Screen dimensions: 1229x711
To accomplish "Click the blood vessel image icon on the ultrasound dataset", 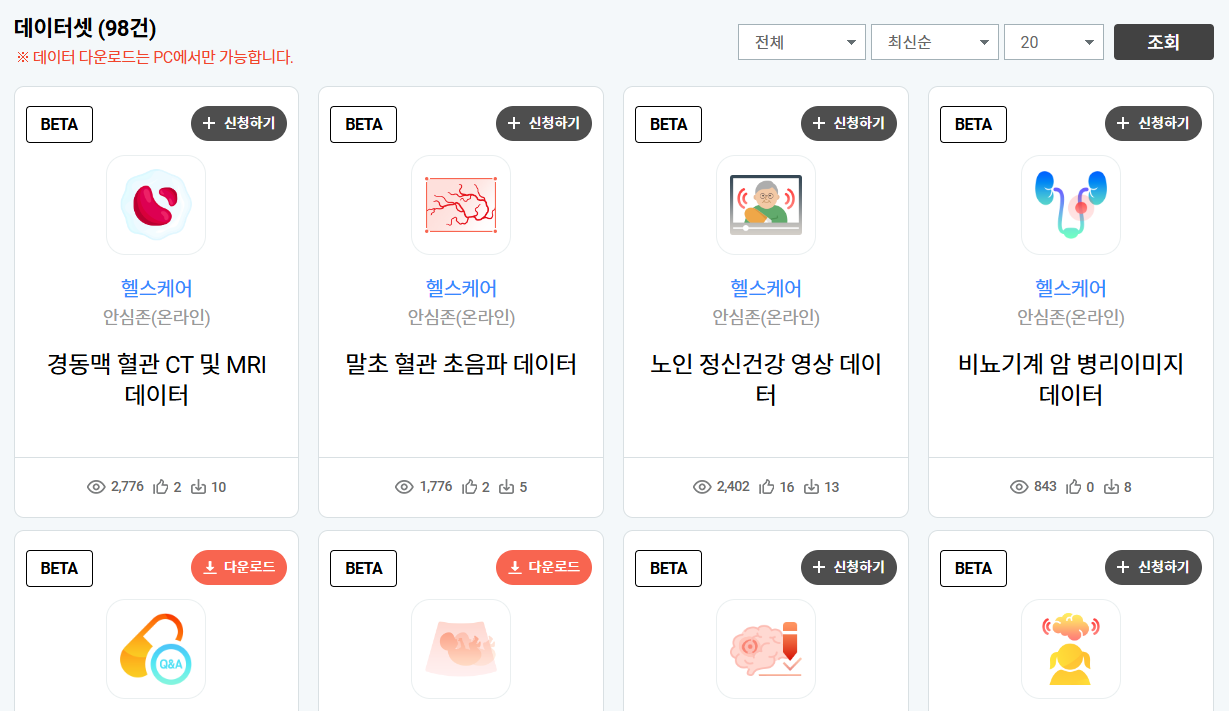I will pos(460,205).
